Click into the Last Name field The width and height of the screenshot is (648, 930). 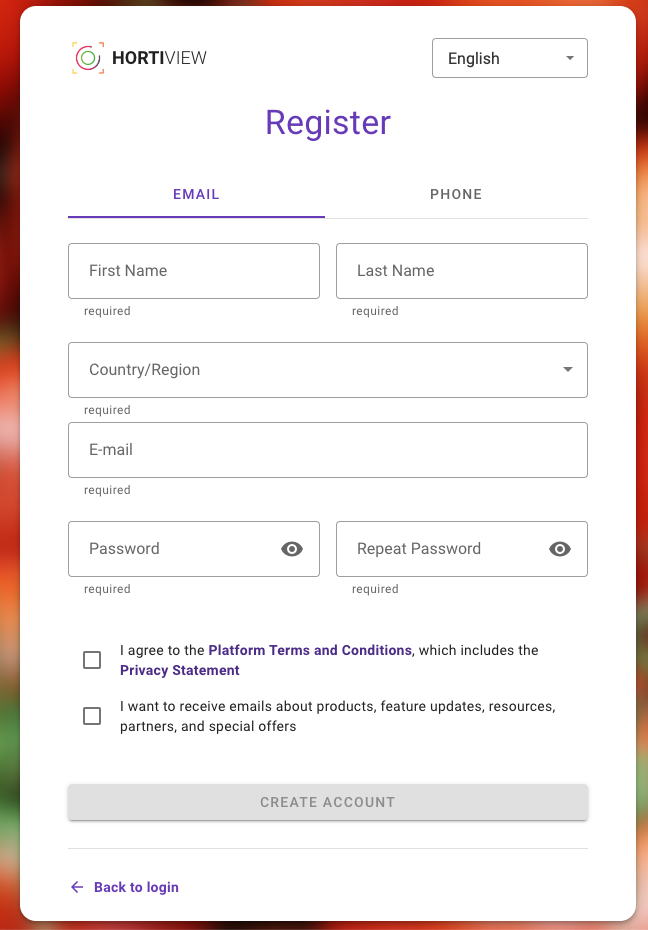(461, 271)
